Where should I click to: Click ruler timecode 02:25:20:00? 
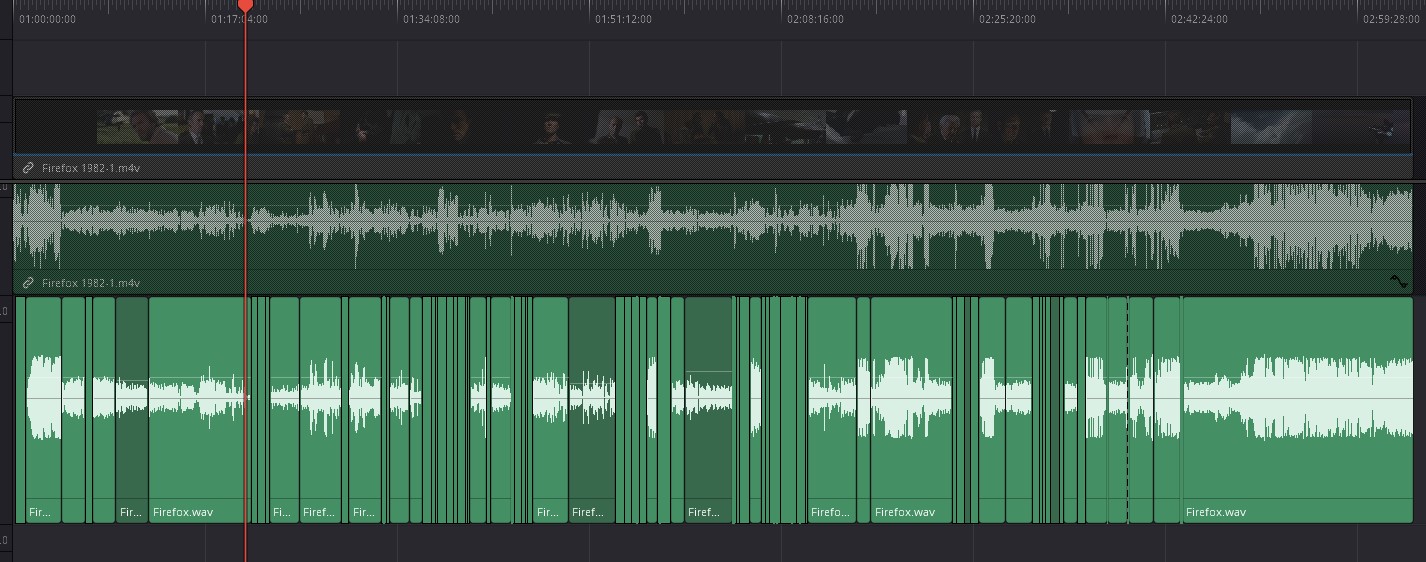(x=1007, y=19)
